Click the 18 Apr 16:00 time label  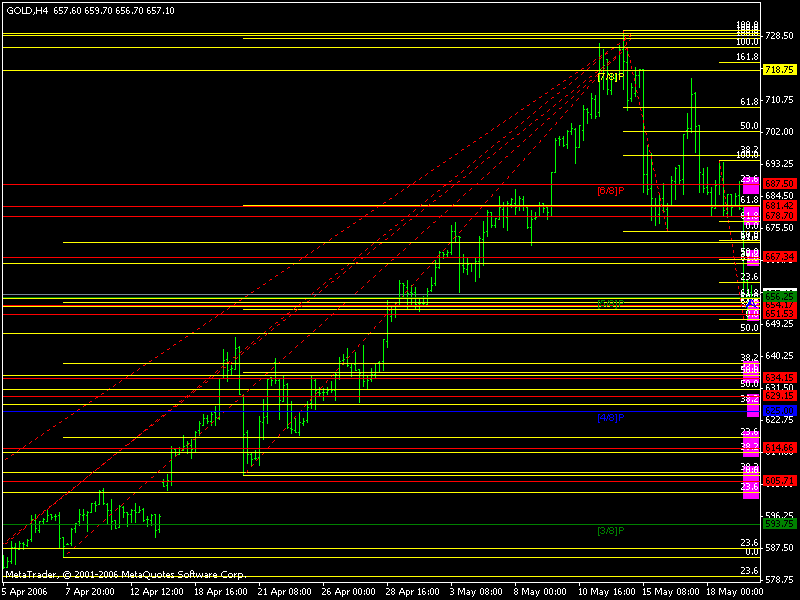(220, 592)
